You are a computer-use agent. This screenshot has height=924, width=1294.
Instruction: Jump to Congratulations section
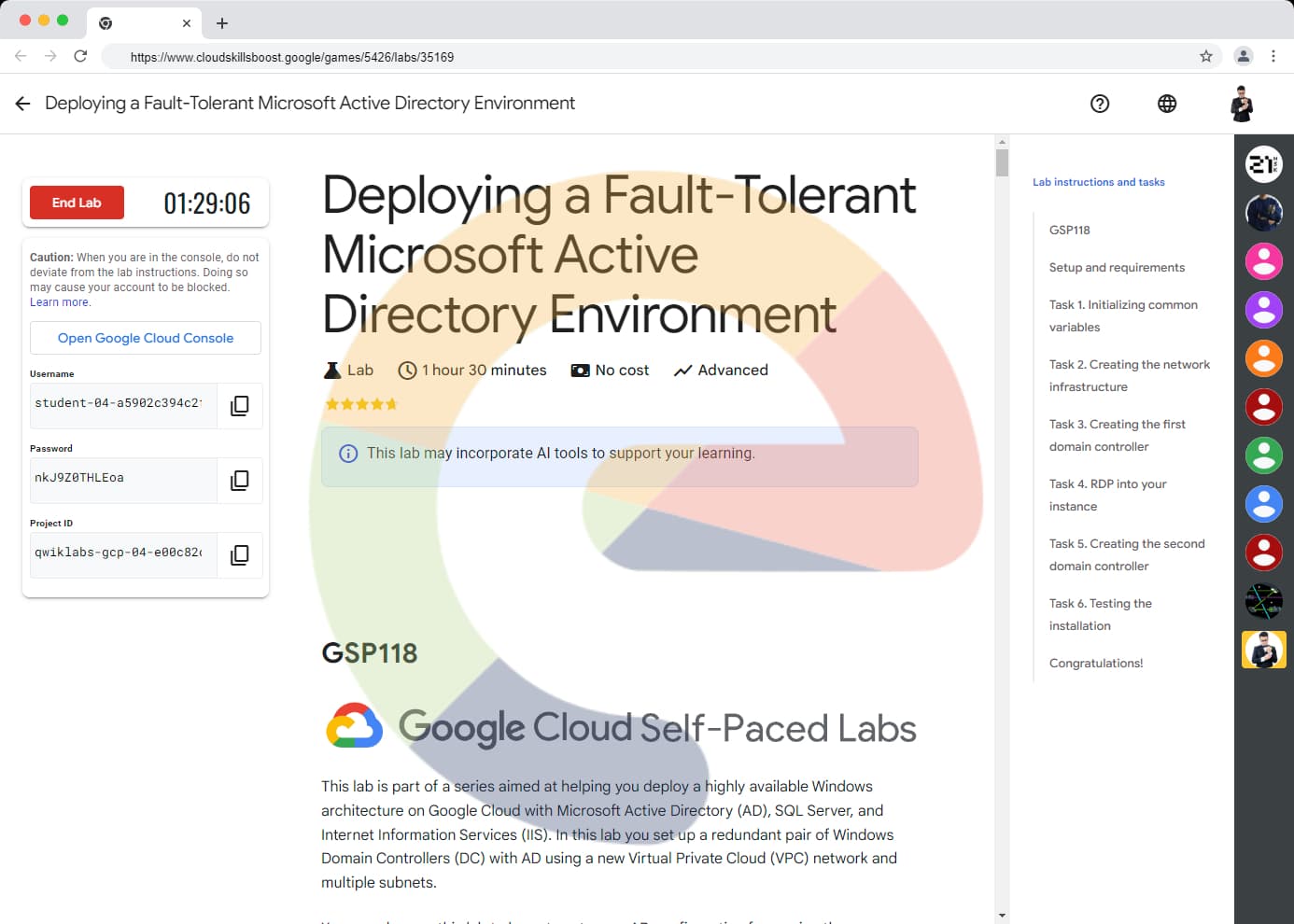[1096, 663]
